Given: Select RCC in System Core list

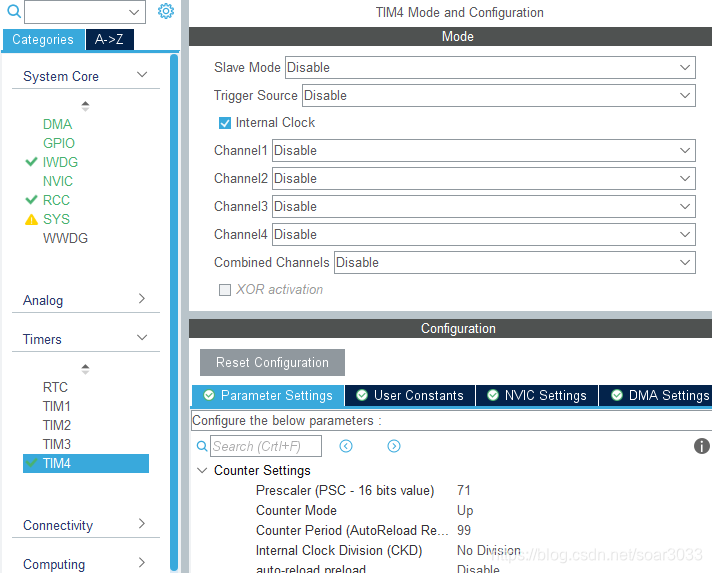Looking at the screenshot, I should (56, 200).
